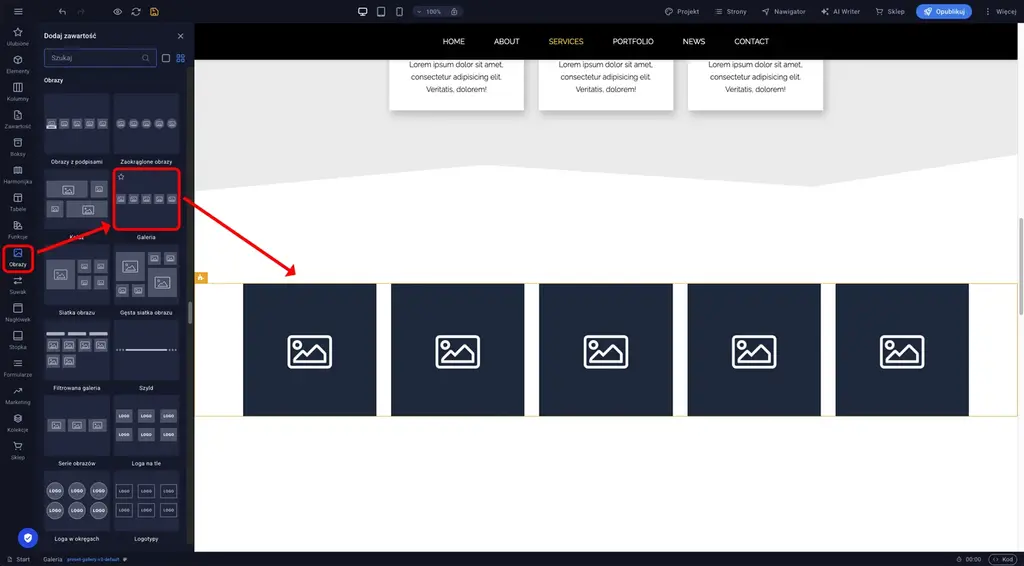
Task: Preview the page with the eye icon
Action: point(118,12)
